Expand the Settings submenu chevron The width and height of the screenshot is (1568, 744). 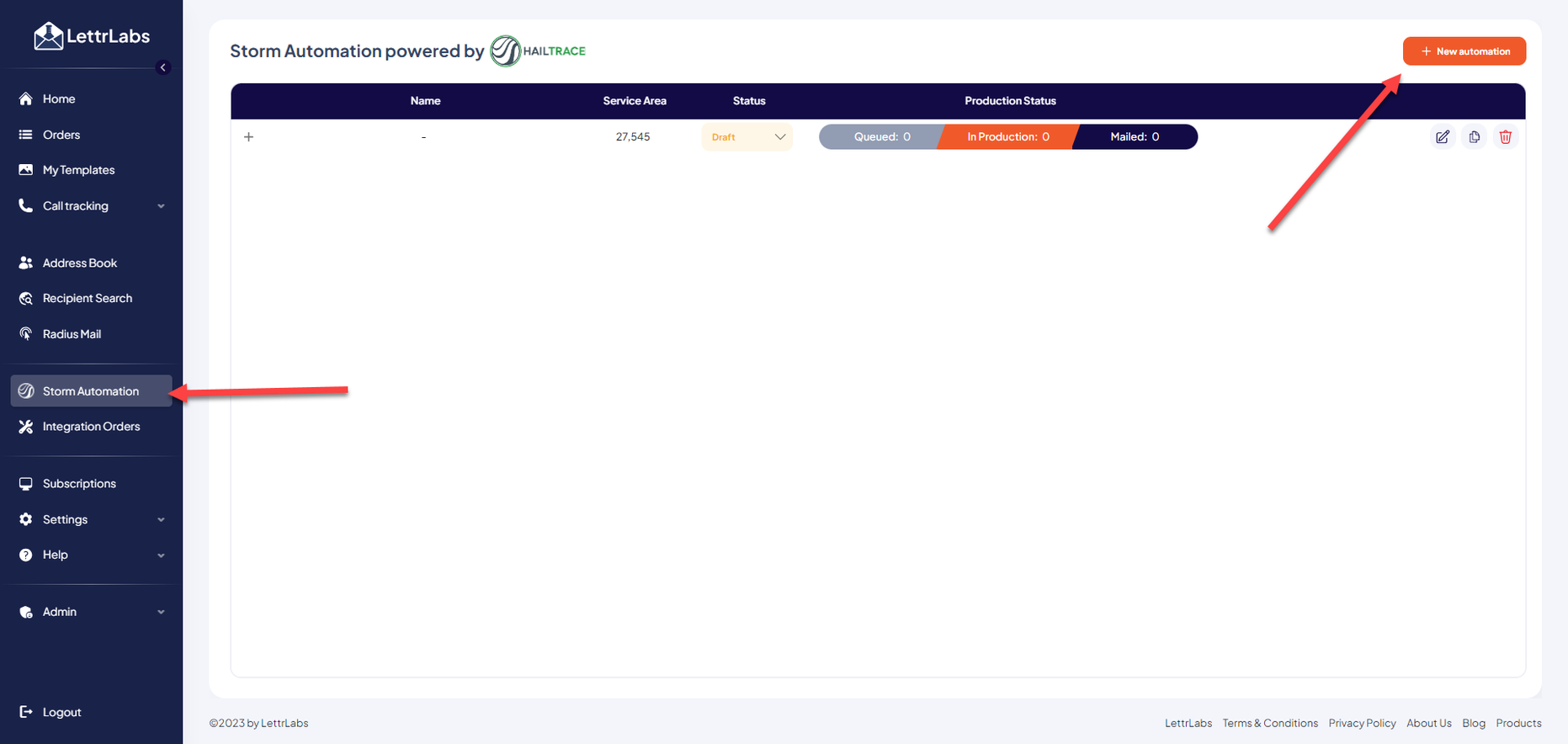[161, 520]
